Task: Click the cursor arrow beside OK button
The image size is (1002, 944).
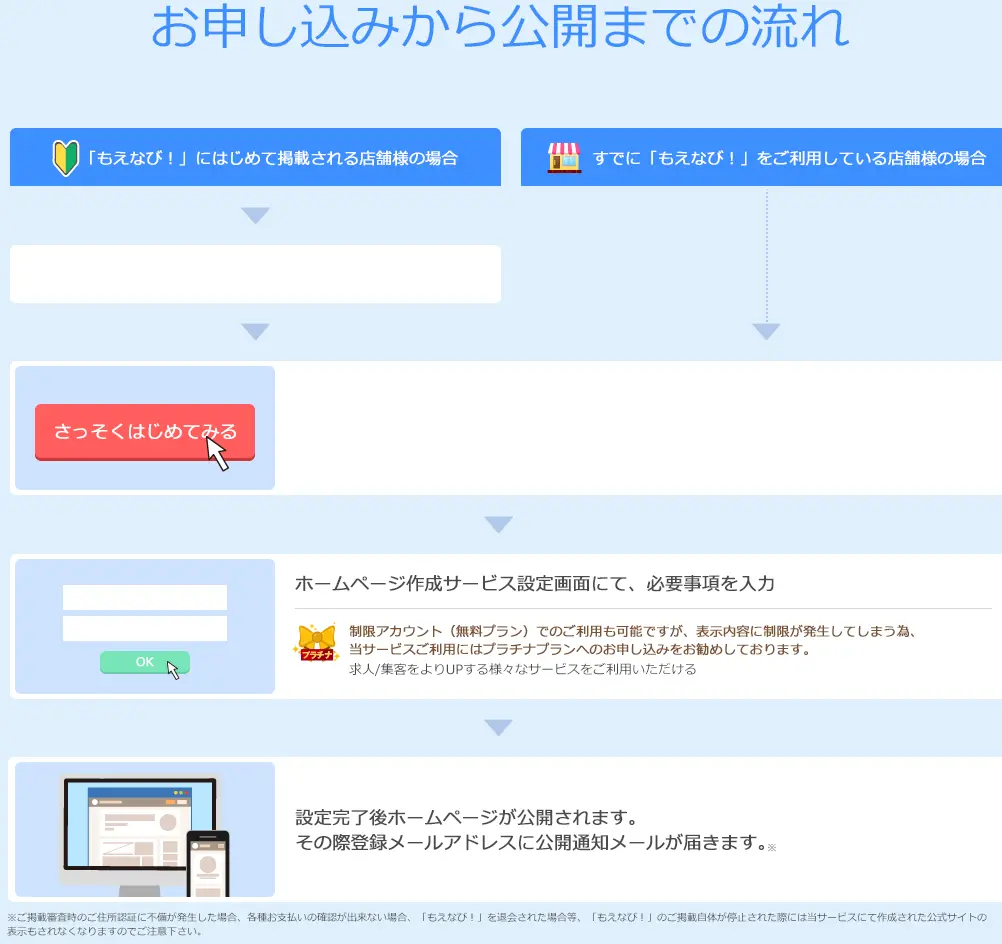Action: (x=172, y=668)
